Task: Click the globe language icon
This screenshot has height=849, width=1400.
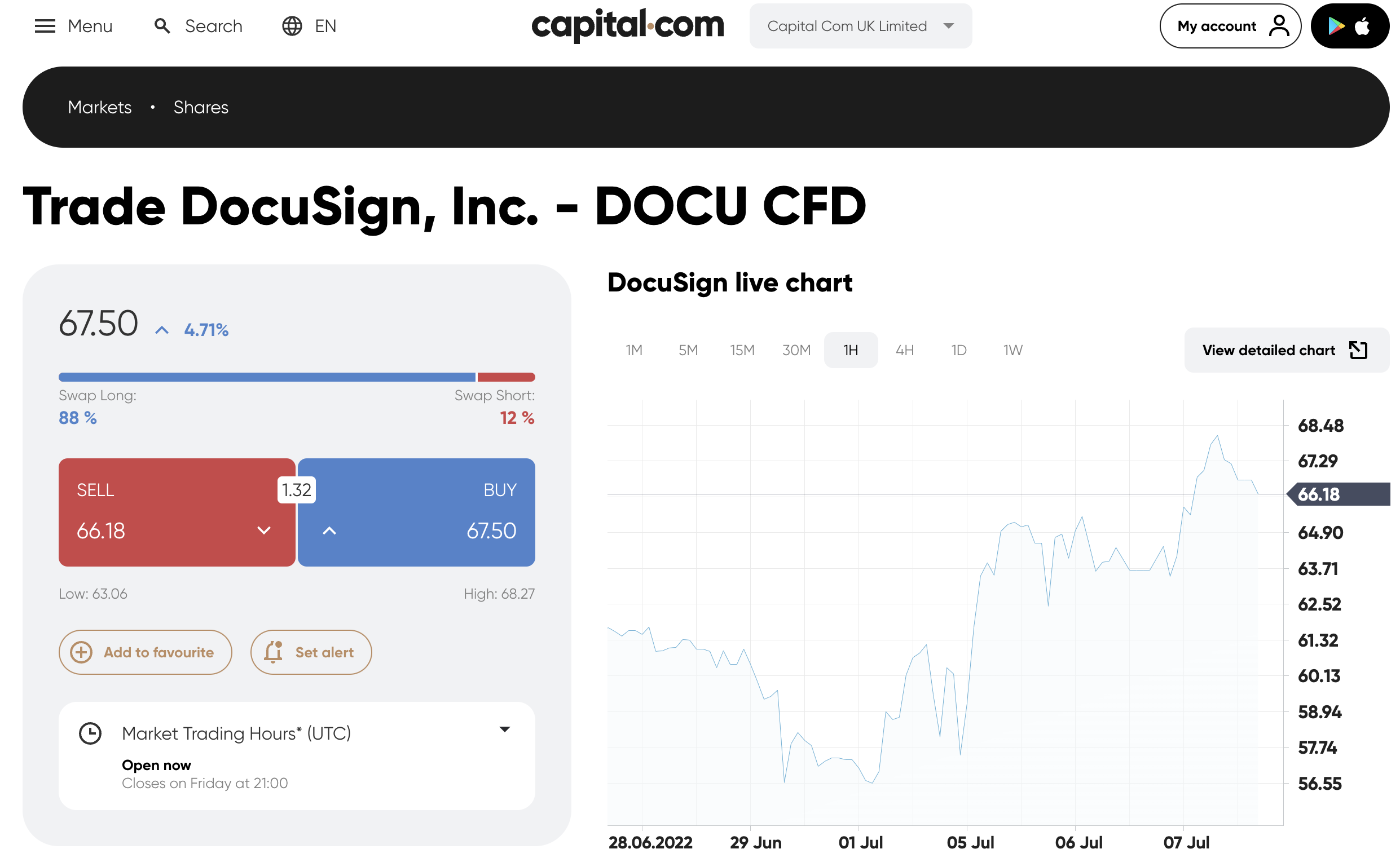Action: tap(292, 26)
